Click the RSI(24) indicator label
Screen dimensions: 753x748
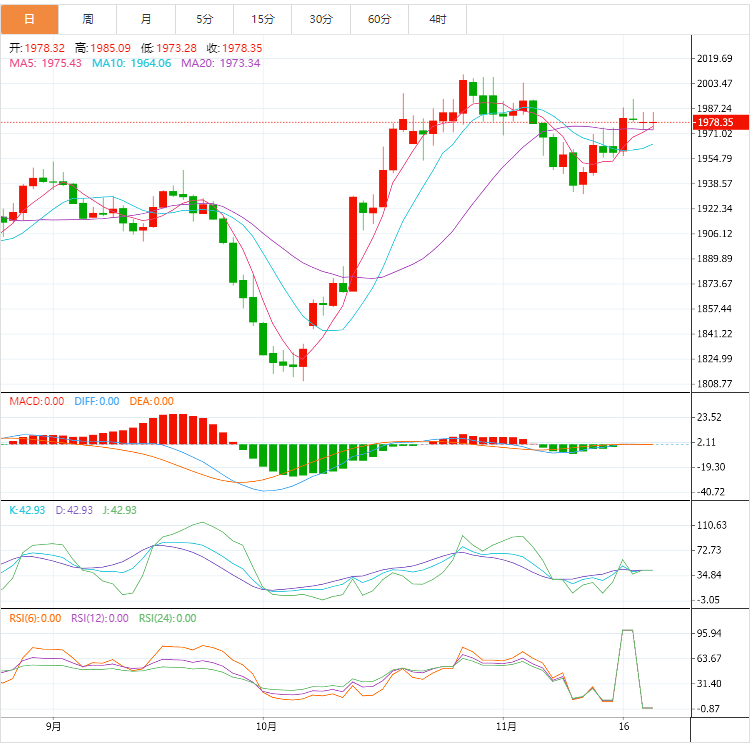coord(167,618)
